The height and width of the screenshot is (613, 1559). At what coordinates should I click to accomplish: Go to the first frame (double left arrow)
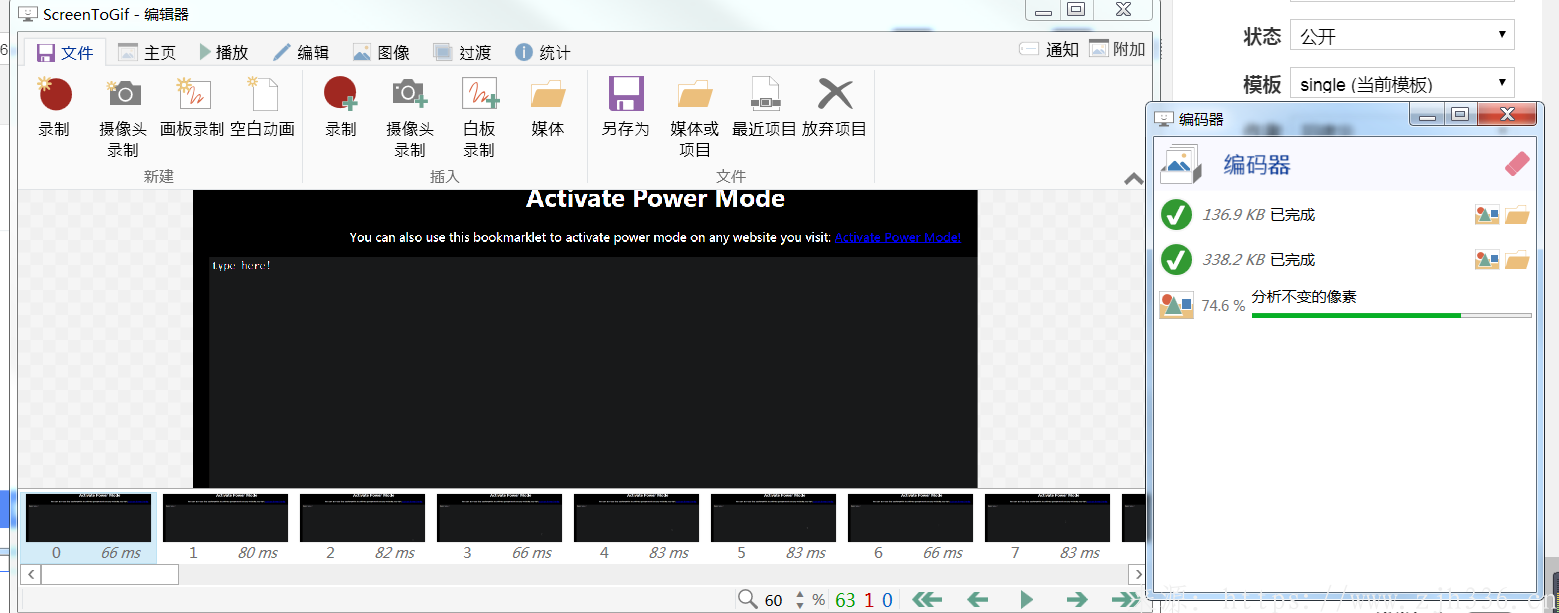(x=928, y=600)
